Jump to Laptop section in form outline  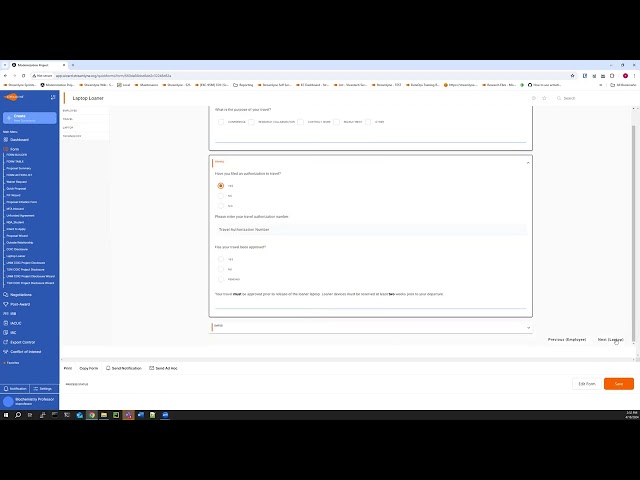tap(68, 127)
